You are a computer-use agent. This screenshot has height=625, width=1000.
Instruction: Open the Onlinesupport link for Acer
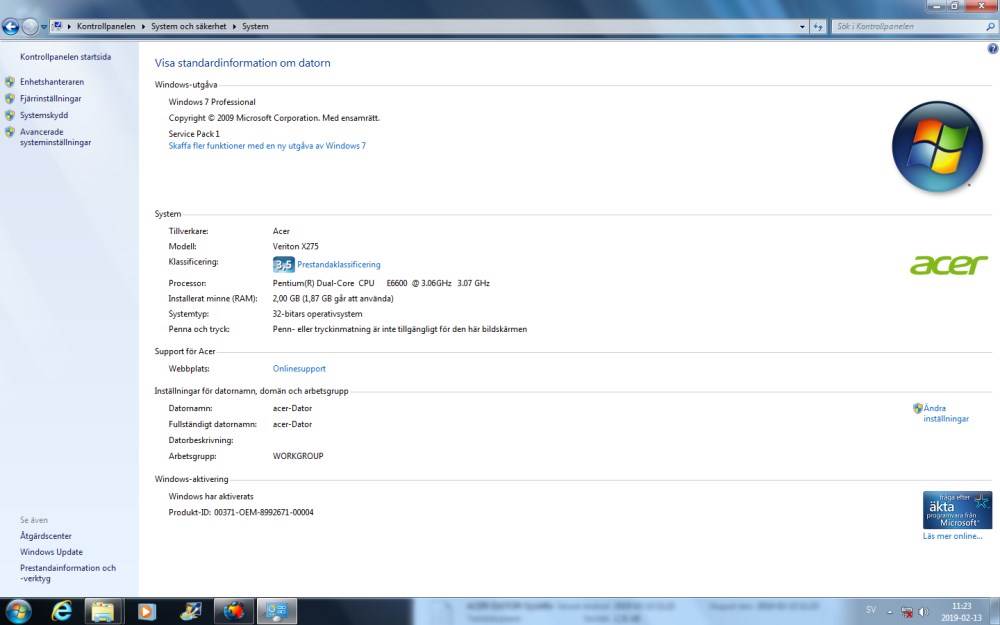[299, 369]
